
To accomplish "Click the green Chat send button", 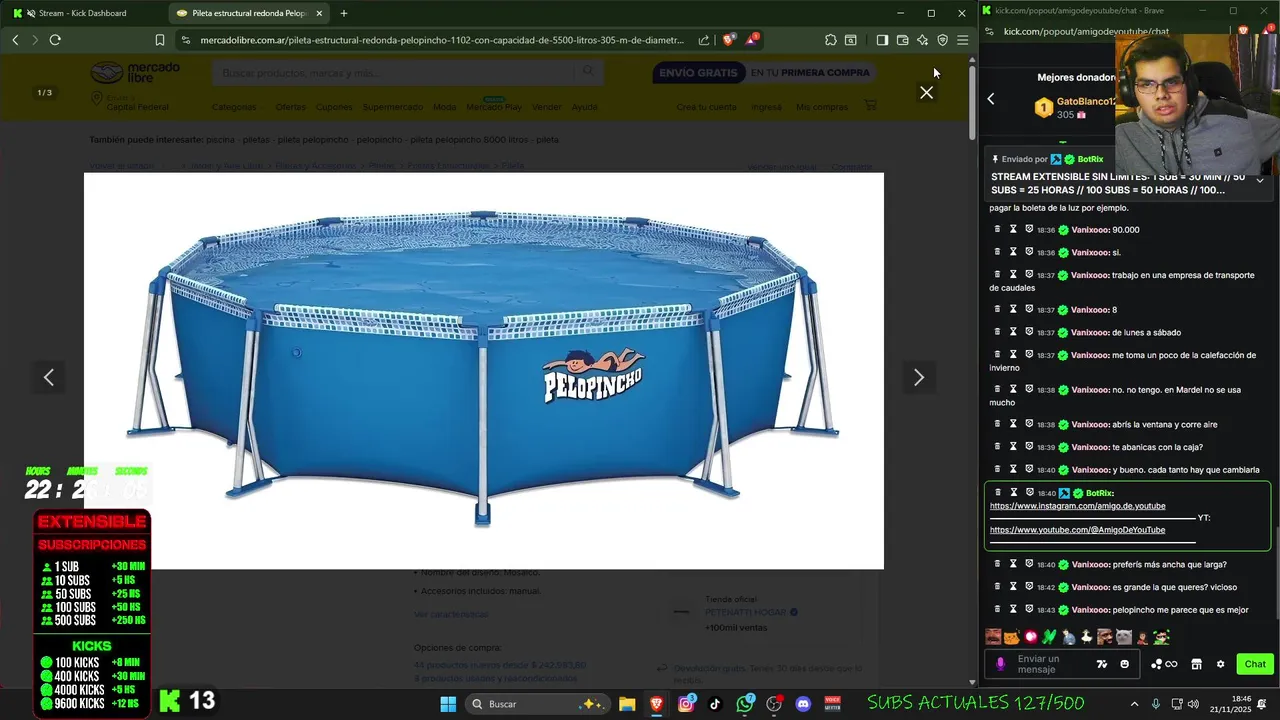I will click(1255, 664).
